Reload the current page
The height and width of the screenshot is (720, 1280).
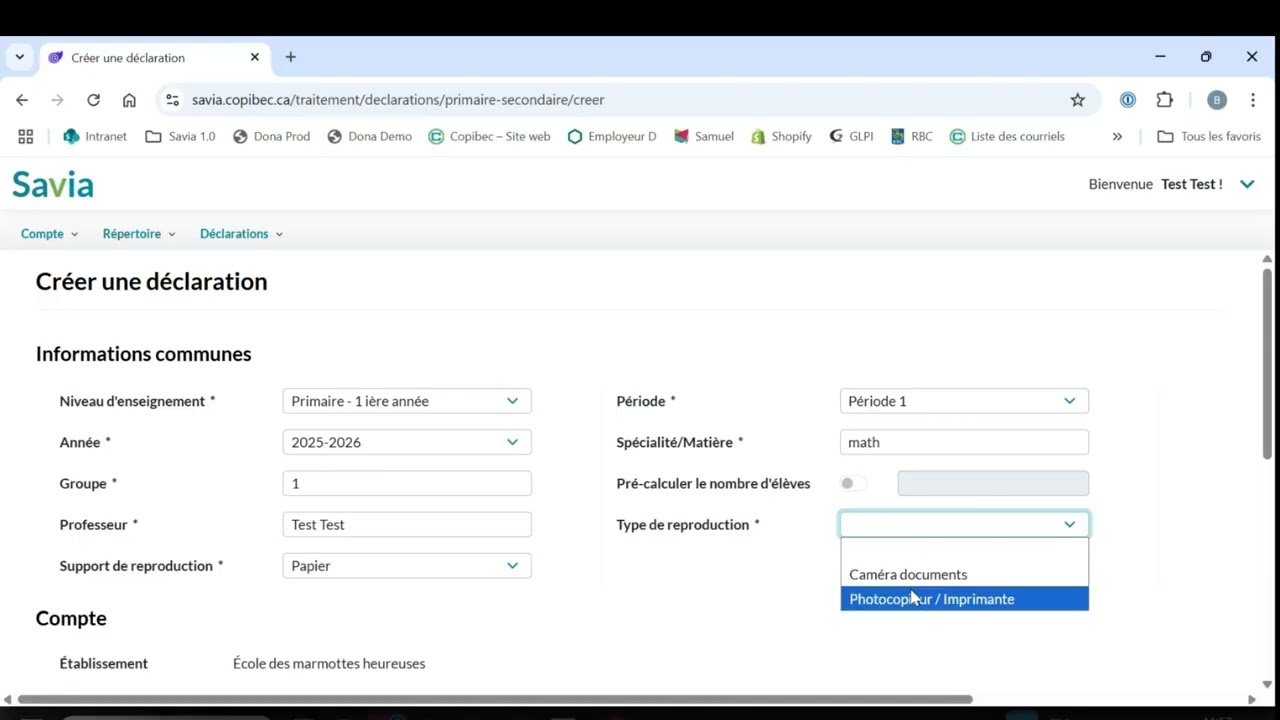tap(93, 100)
